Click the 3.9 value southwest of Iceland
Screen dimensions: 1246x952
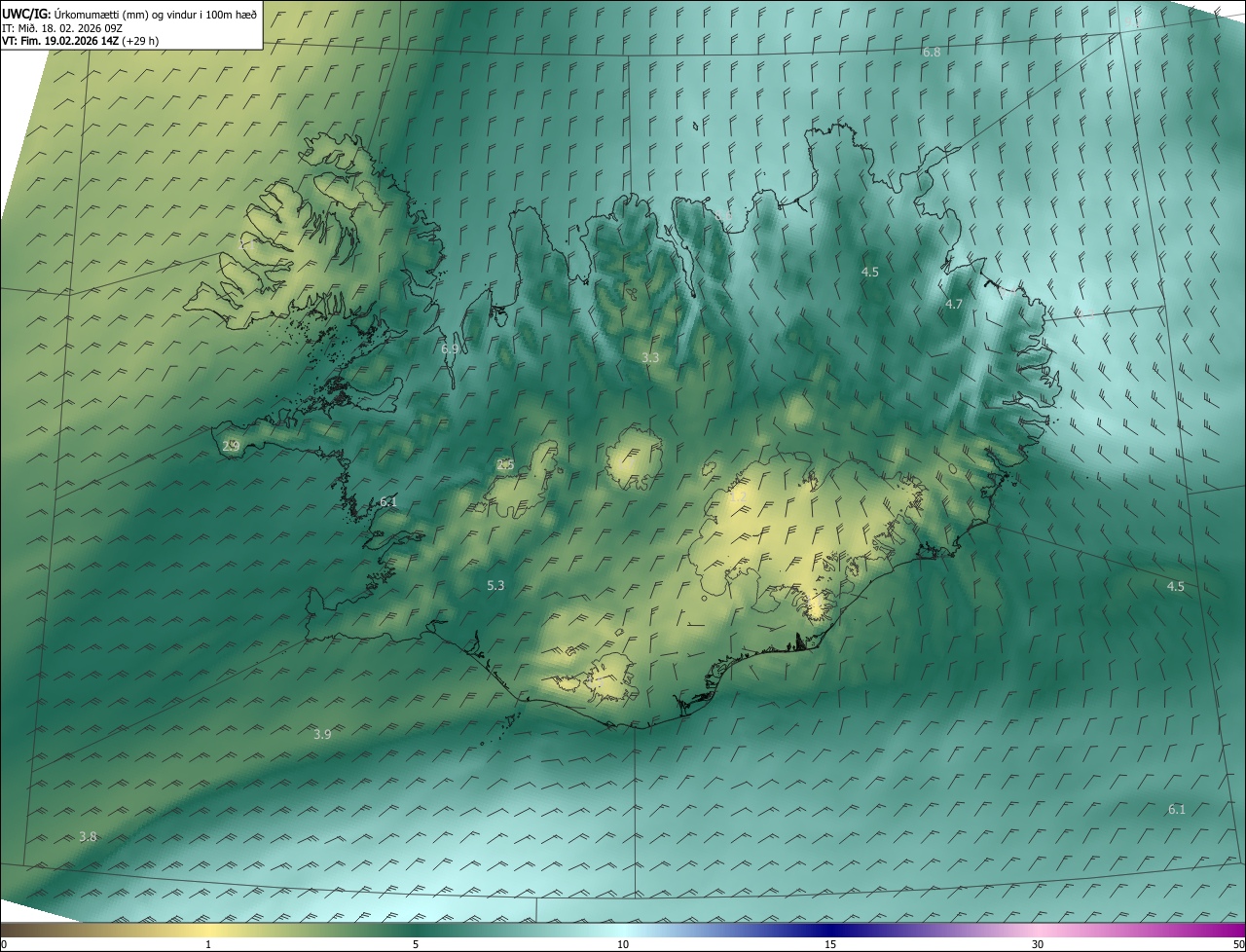click(x=322, y=734)
